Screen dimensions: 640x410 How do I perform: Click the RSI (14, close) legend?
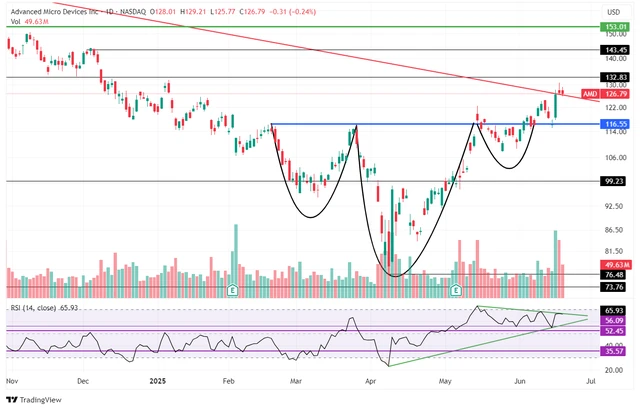44,308
